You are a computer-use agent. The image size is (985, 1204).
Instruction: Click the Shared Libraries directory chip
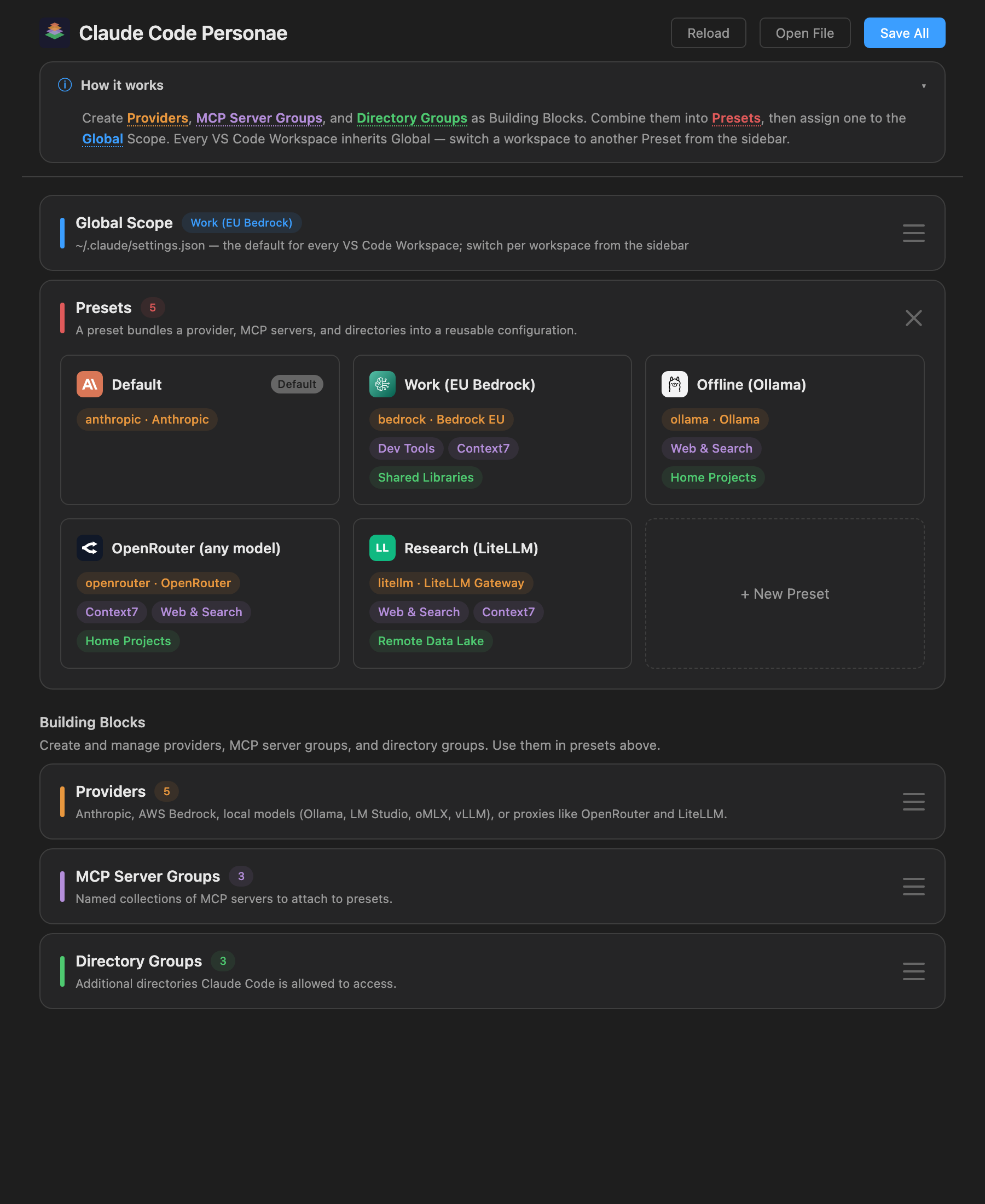click(426, 477)
